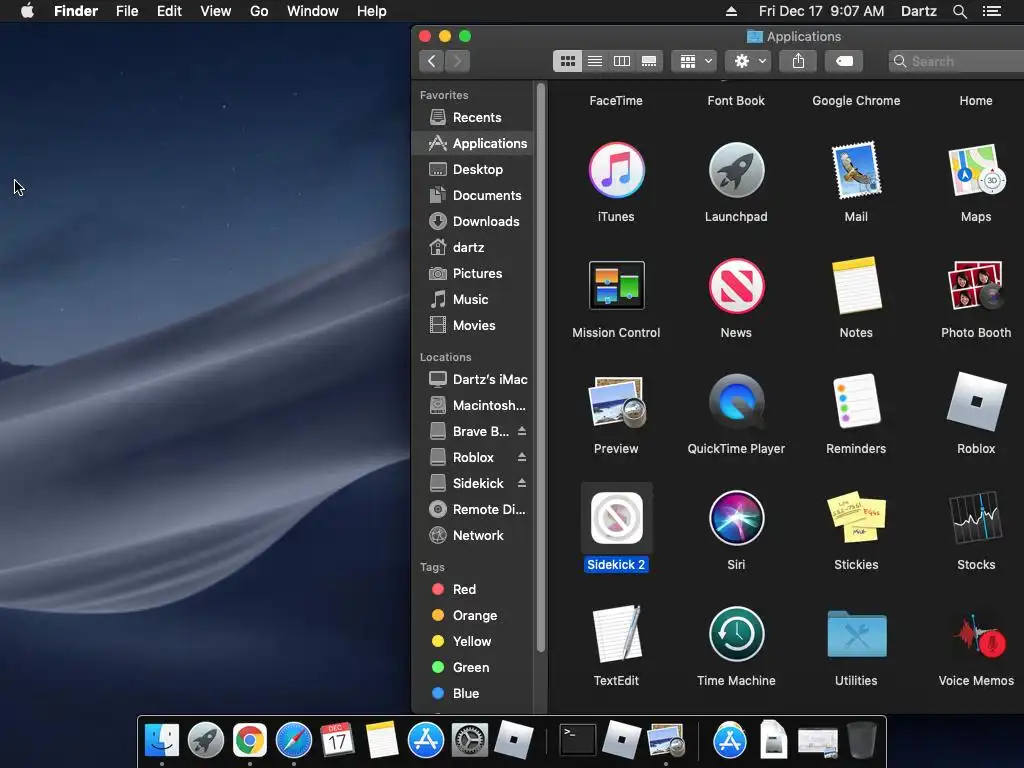Launch Google Chrome from the Dock
This screenshot has width=1024, height=768.
tap(249, 741)
